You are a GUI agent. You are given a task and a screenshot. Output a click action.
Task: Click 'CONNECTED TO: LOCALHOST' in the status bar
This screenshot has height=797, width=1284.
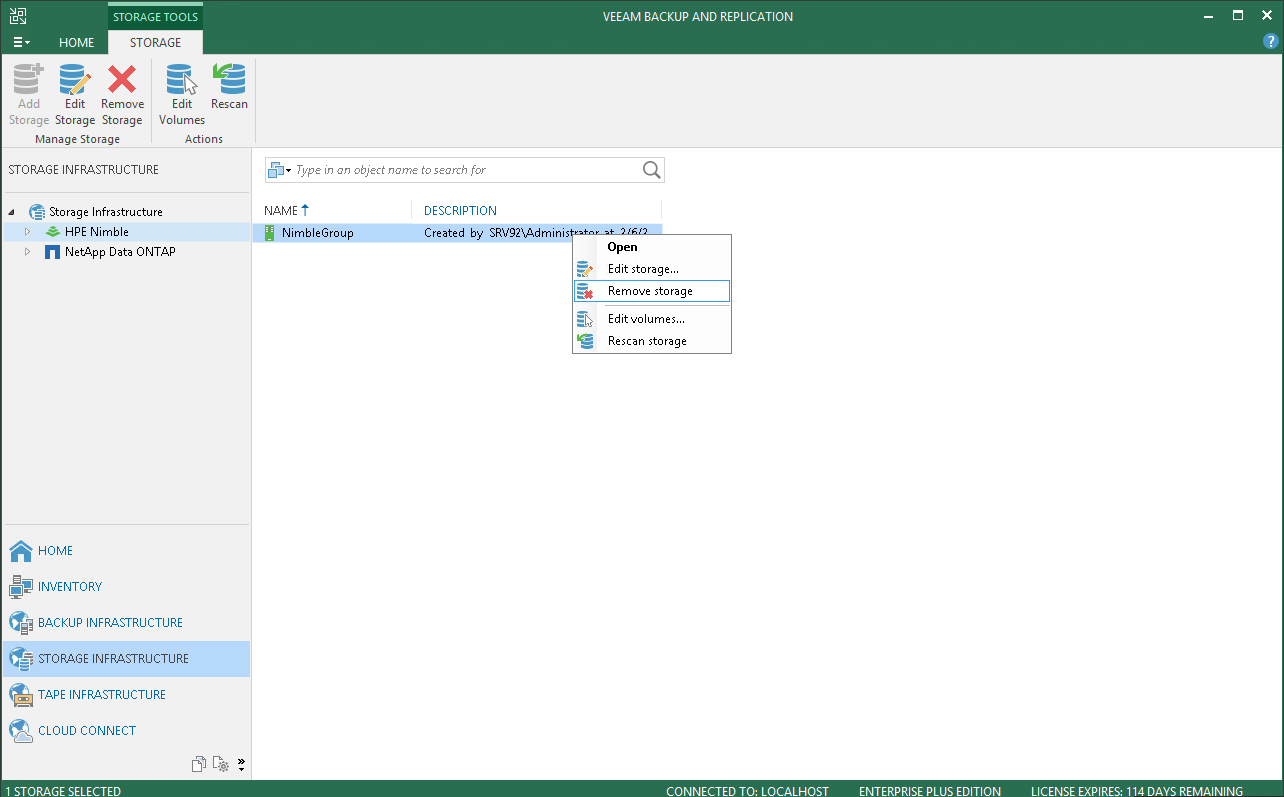747,791
